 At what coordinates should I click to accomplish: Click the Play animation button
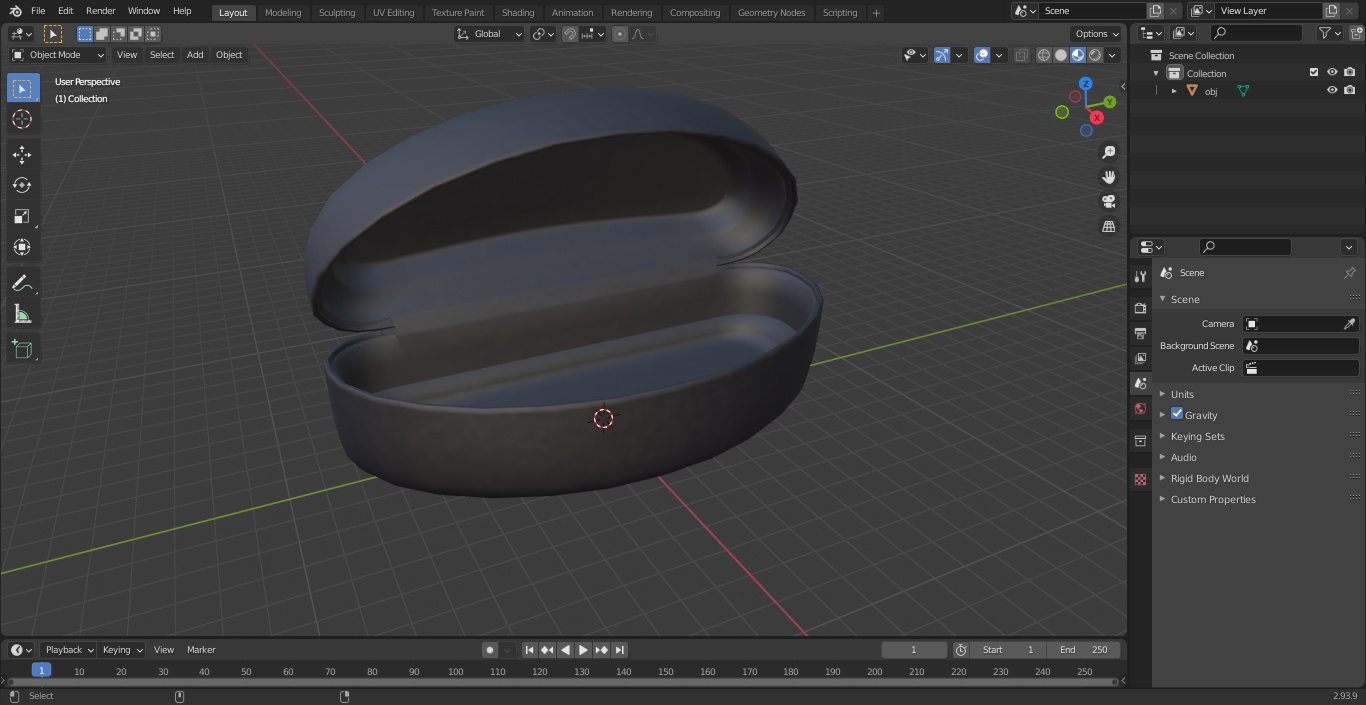tap(583, 650)
